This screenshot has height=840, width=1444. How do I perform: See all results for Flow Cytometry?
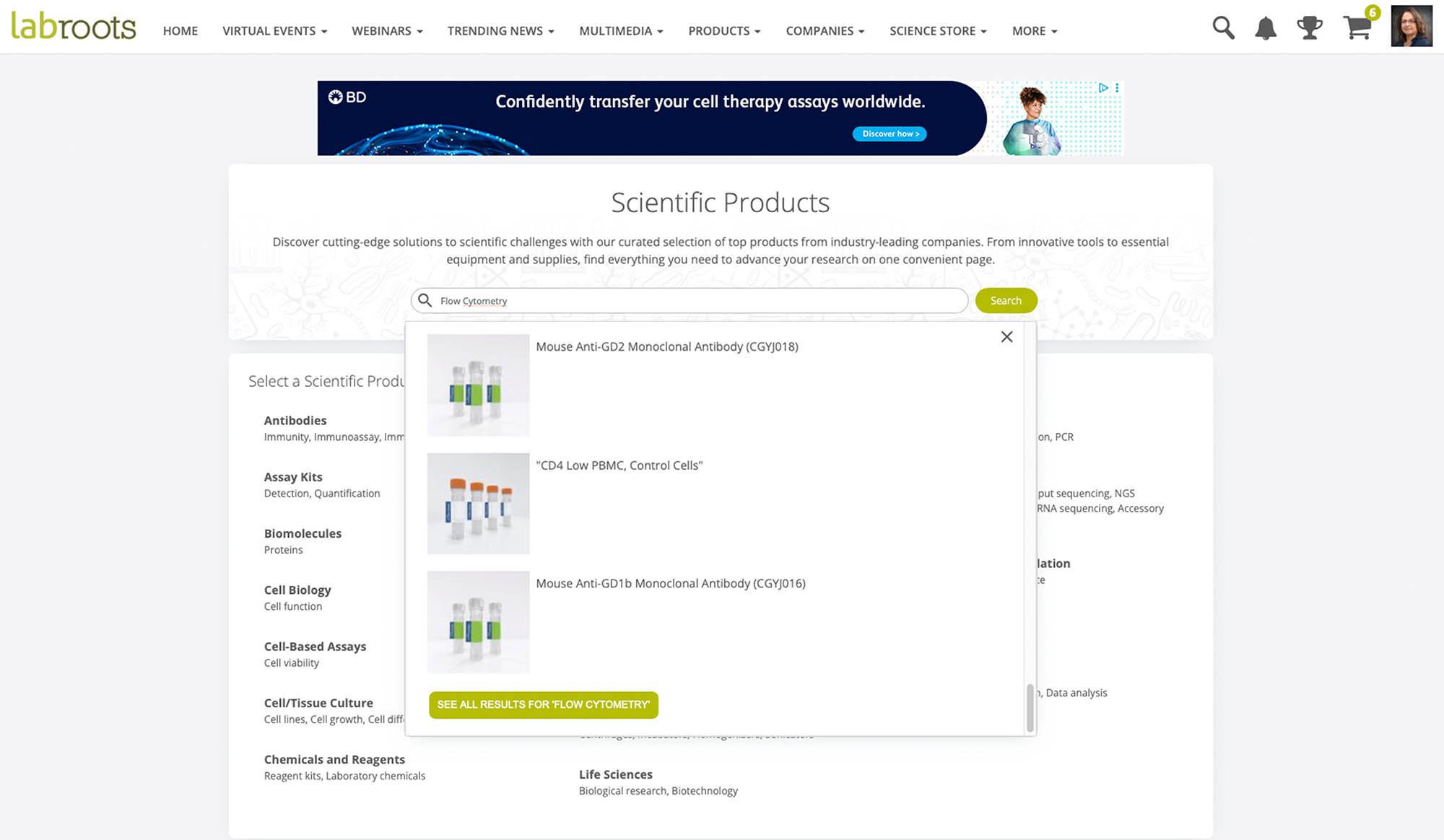point(543,704)
